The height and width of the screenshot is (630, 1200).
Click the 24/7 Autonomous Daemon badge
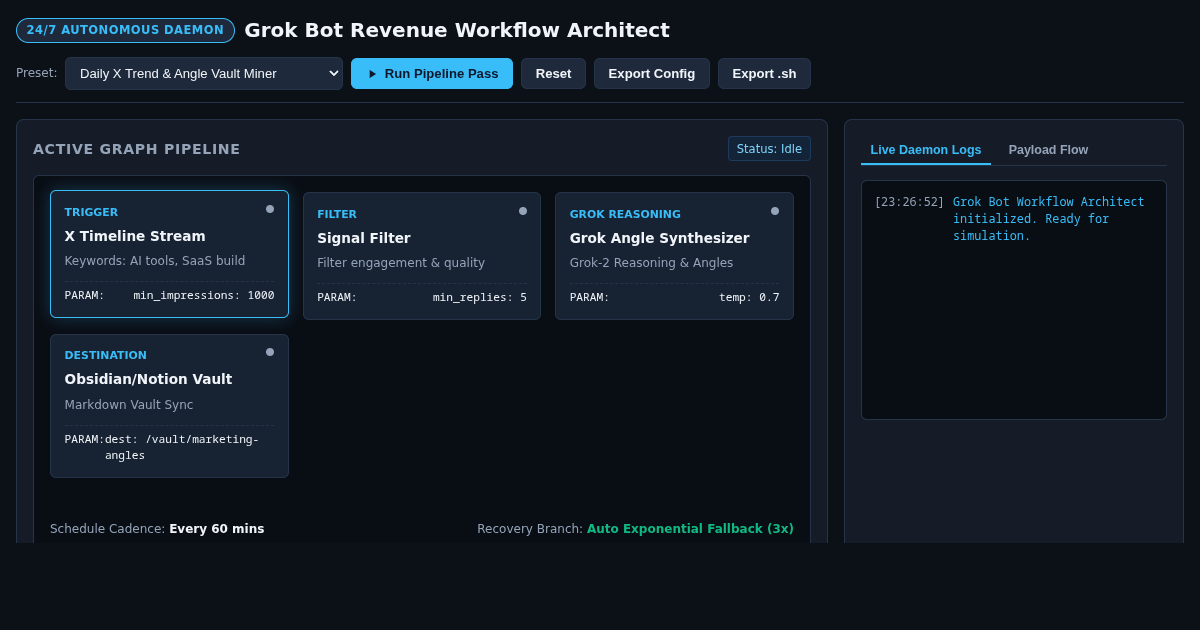click(x=125, y=30)
